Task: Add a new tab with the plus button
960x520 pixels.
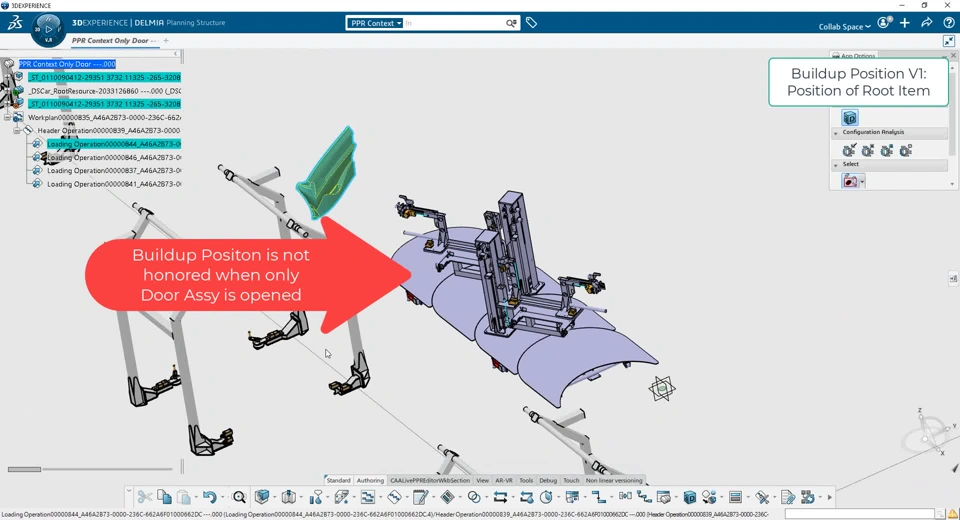Action: pyautogui.click(x=166, y=40)
